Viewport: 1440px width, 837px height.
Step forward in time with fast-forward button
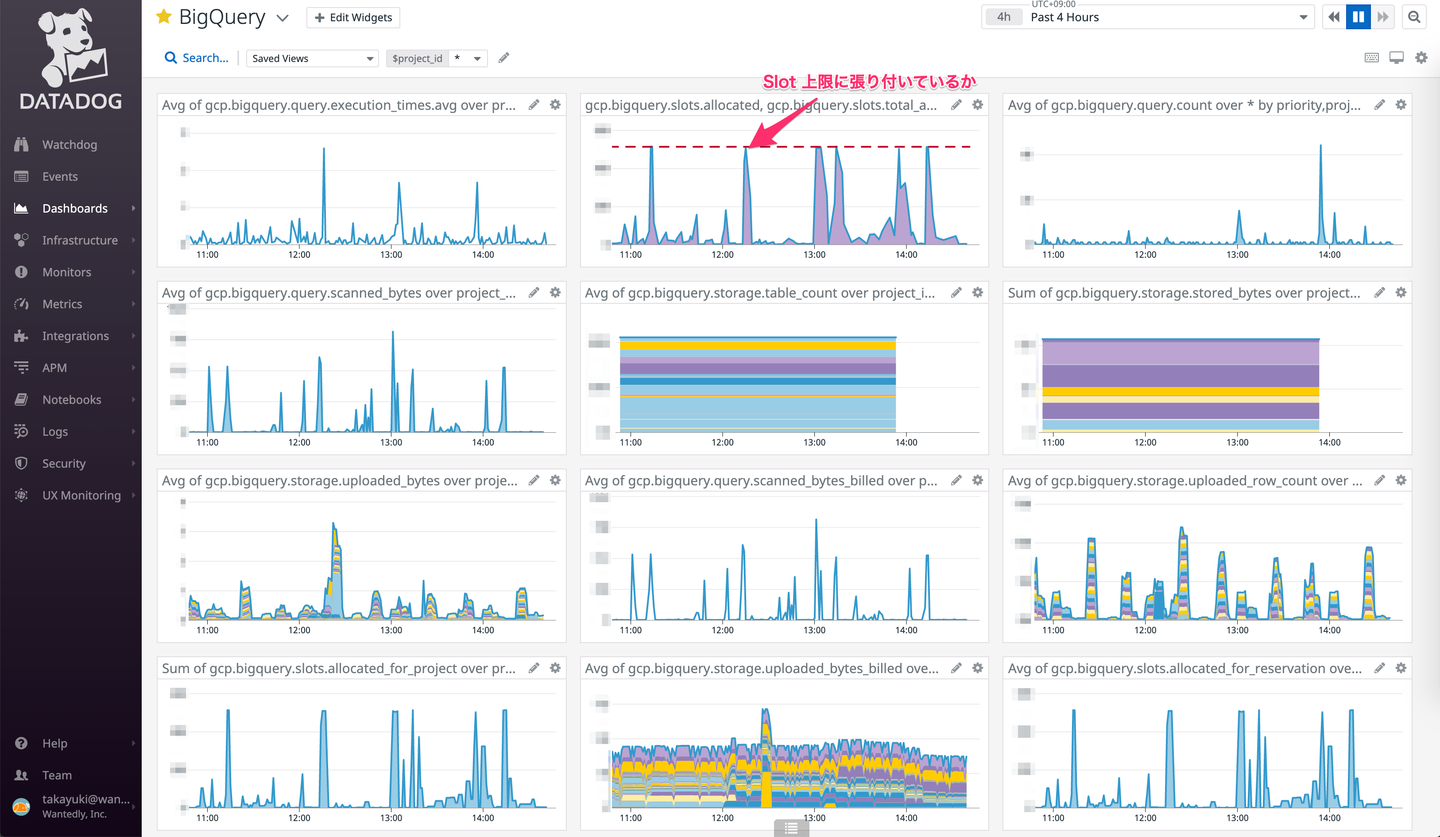pyautogui.click(x=1383, y=17)
